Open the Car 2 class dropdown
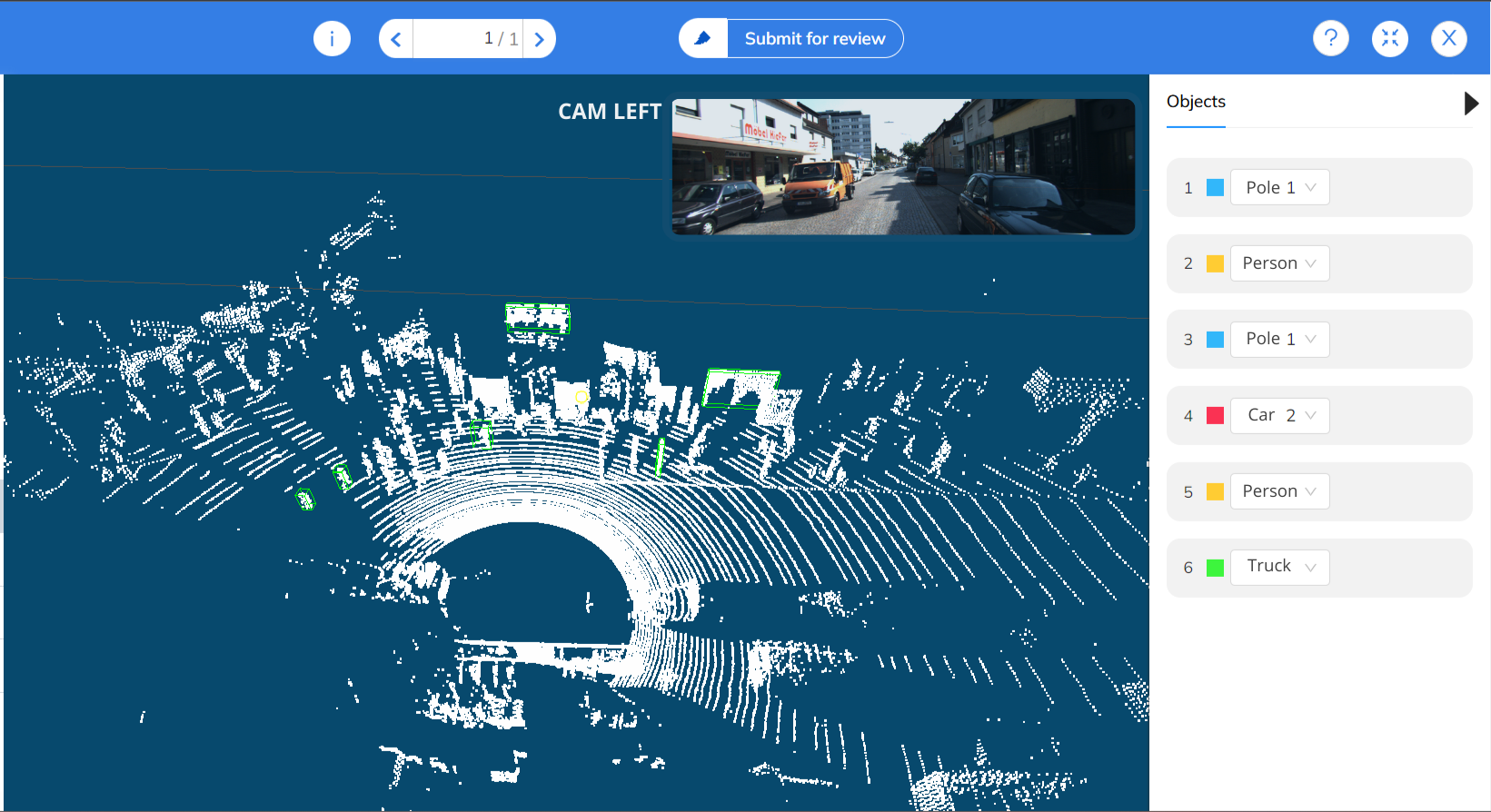The image size is (1491, 812). (x=1279, y=415)
